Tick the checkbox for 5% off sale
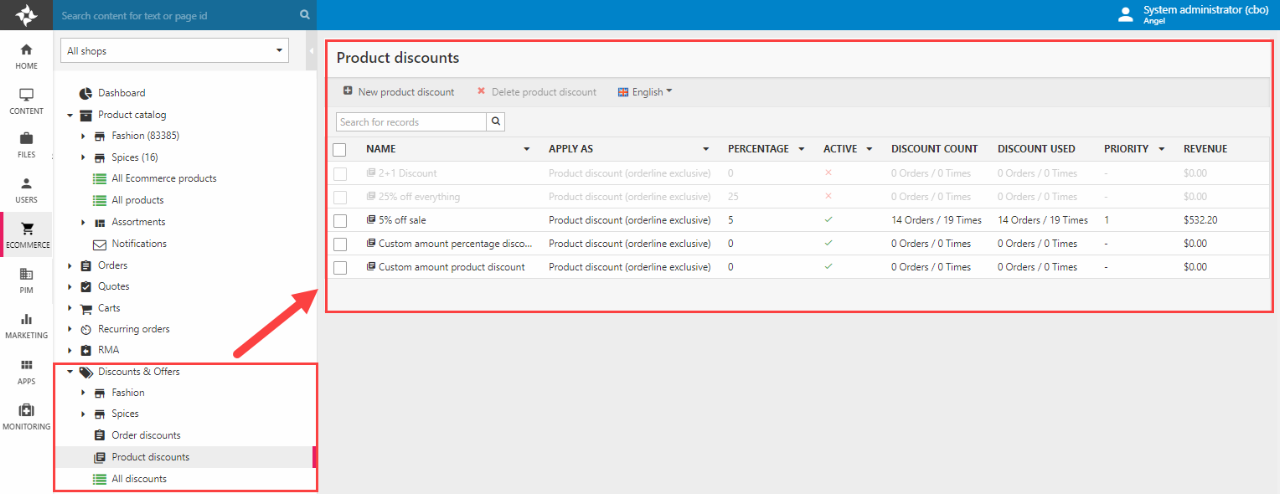 [340, 220]
